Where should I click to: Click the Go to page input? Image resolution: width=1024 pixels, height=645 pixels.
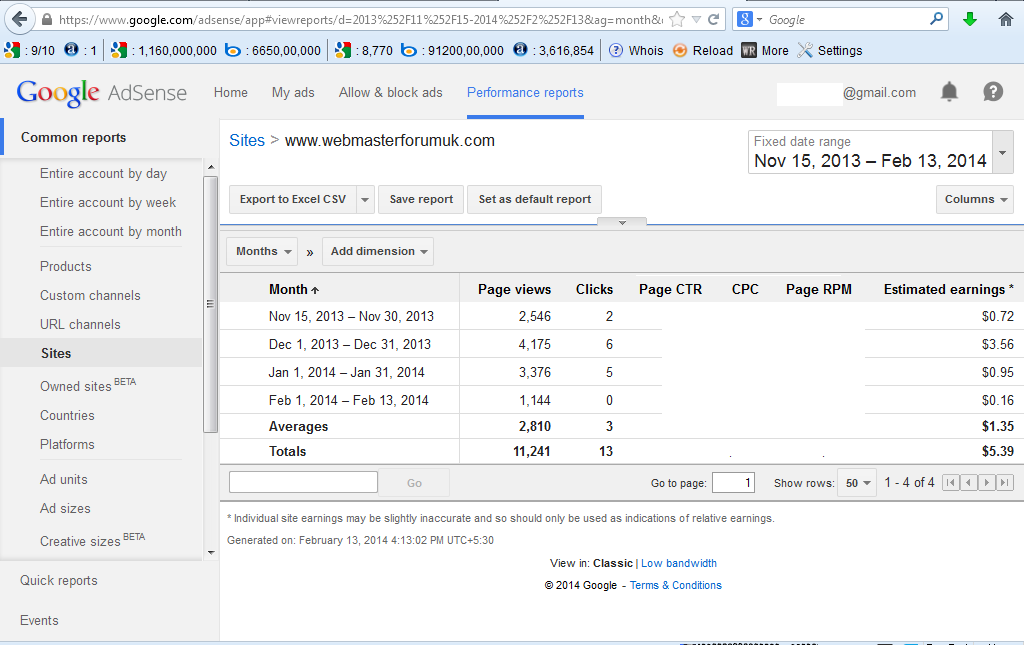click(733, 483)
